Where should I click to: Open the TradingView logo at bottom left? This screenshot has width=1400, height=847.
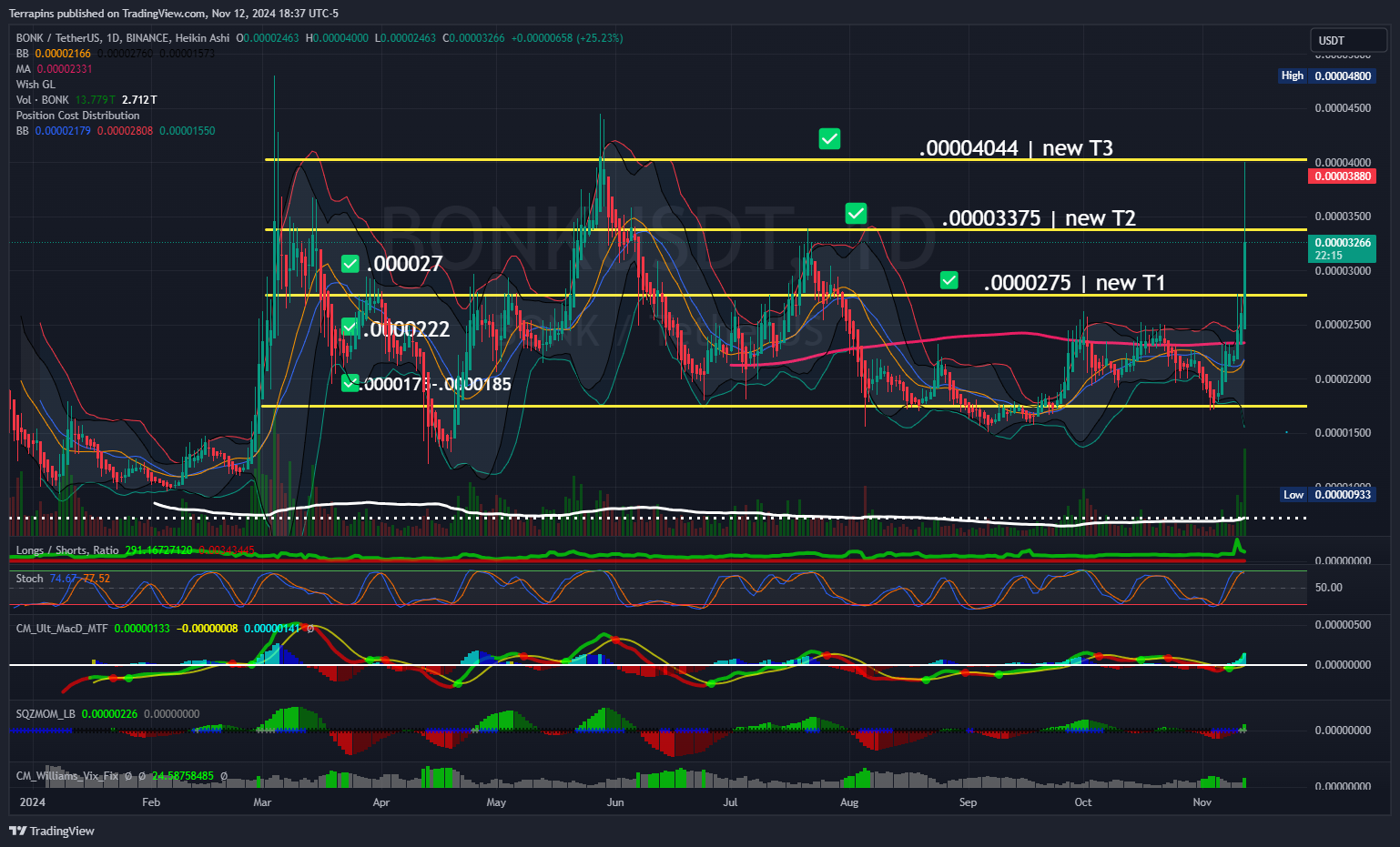pos(52,831)
